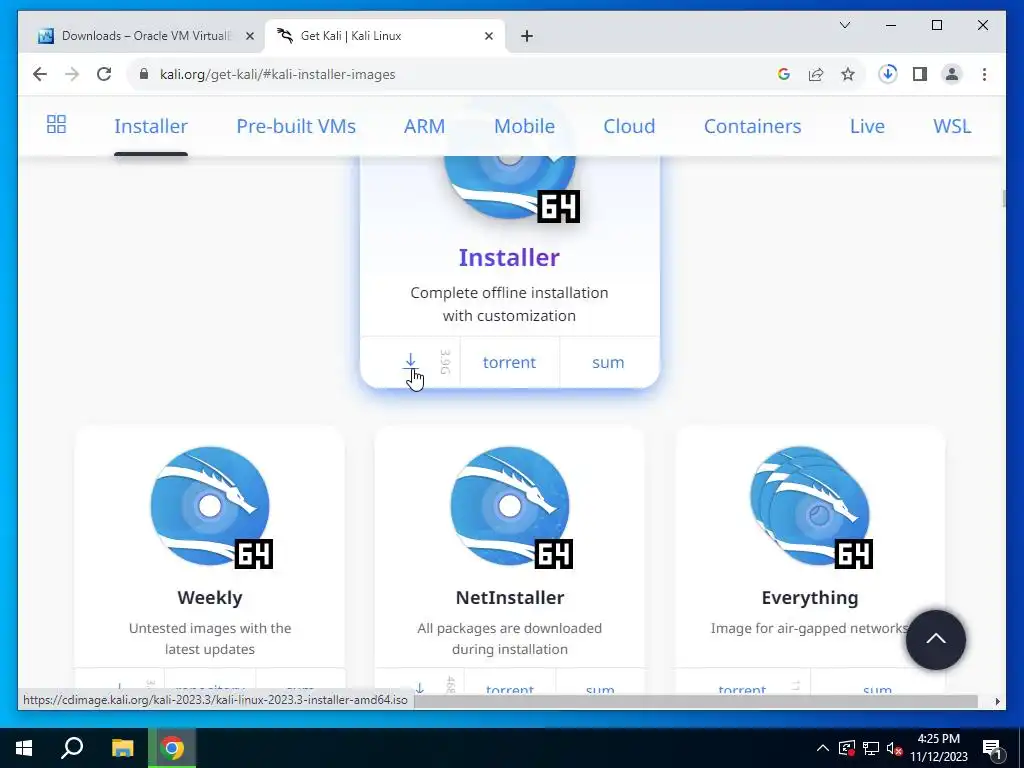Click the Google icon in address bar

click(x=784, y=74)
